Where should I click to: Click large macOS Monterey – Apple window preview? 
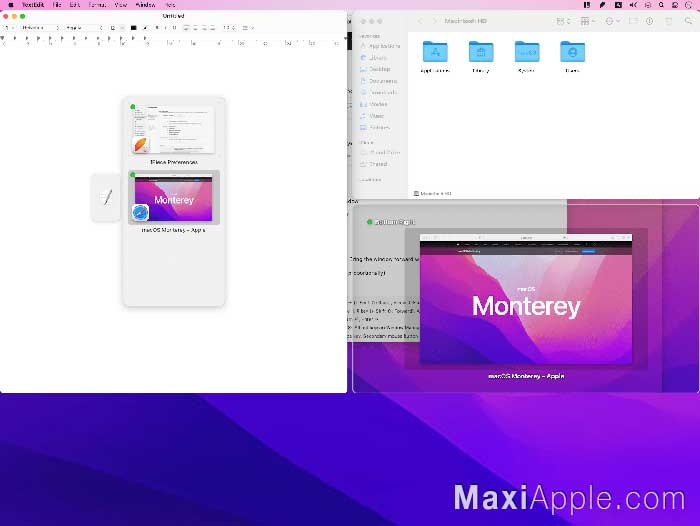click(x=526, y=299)
